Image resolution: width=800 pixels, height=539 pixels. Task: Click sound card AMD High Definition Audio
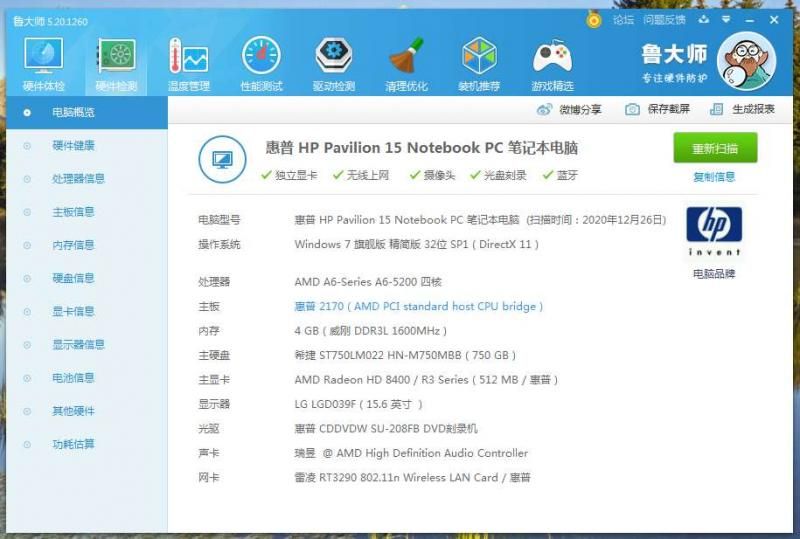point(411,453)
